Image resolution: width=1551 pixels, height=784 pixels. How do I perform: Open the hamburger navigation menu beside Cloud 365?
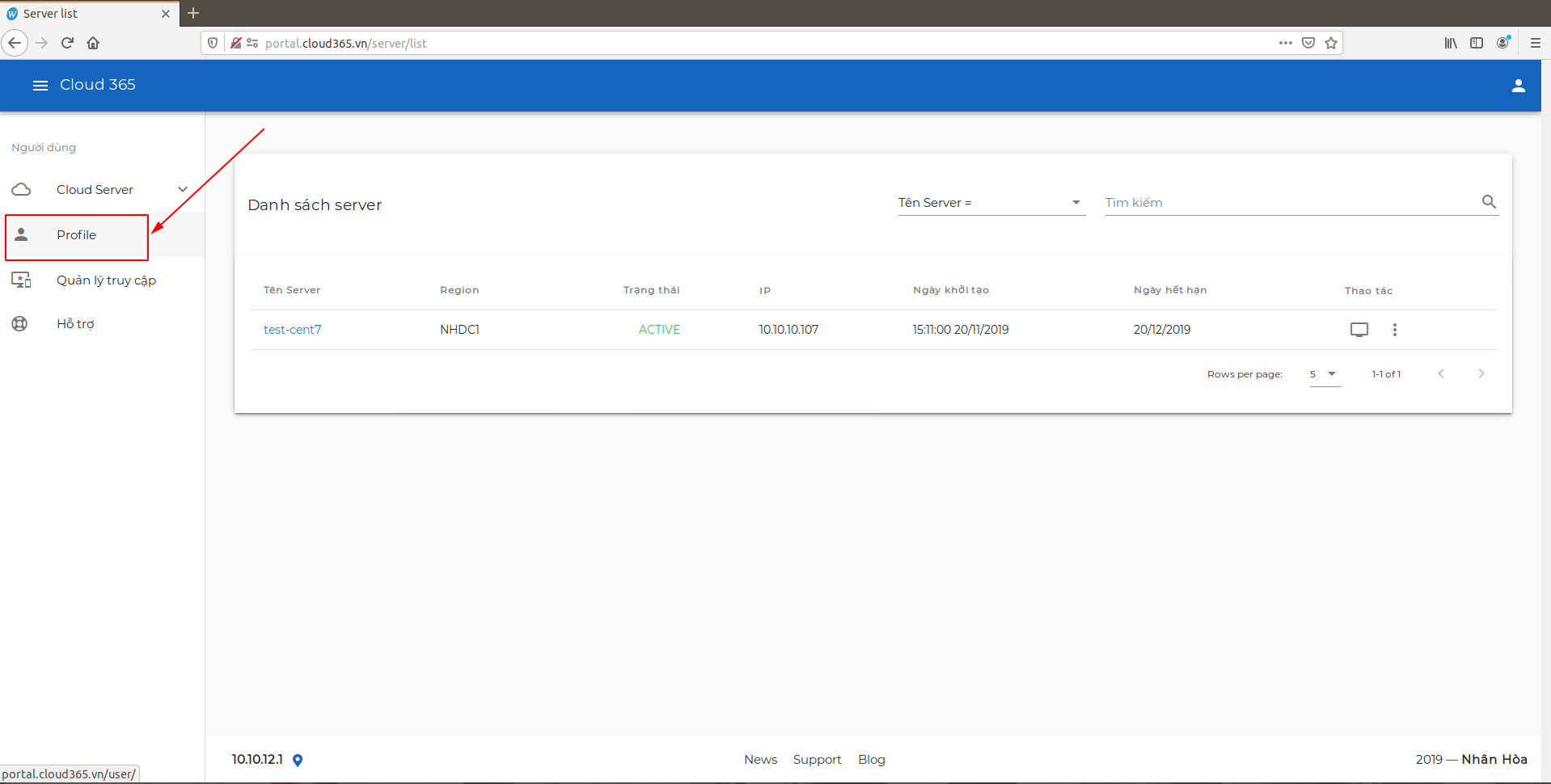pyautogui.click(x=40, y=85)
